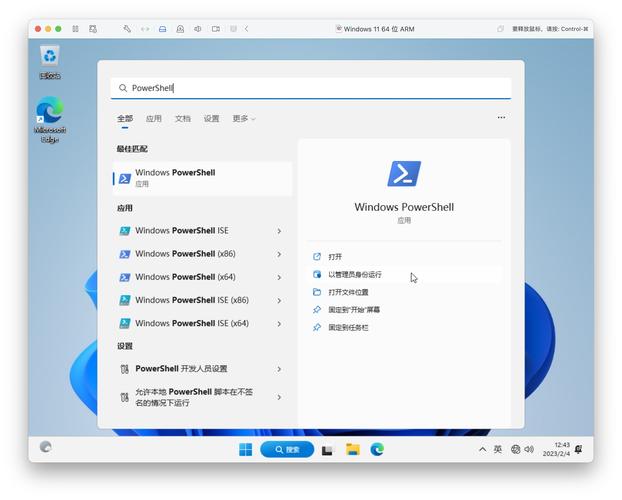
Task: Pause the virtual machine from the VM toolbar
Action: pyautogui.click(x=75, y=29)
